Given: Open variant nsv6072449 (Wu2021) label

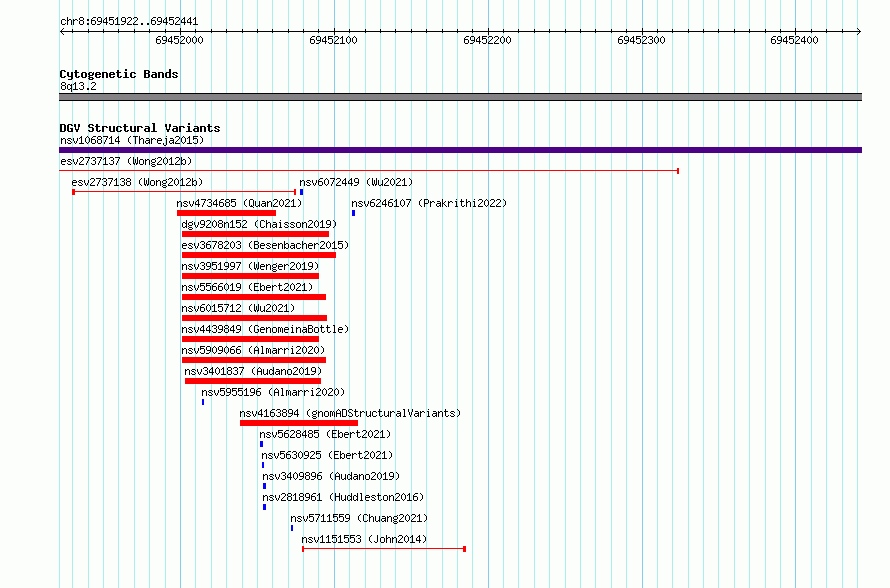Looking at the screenshot, I should click(x=356, y=182).
